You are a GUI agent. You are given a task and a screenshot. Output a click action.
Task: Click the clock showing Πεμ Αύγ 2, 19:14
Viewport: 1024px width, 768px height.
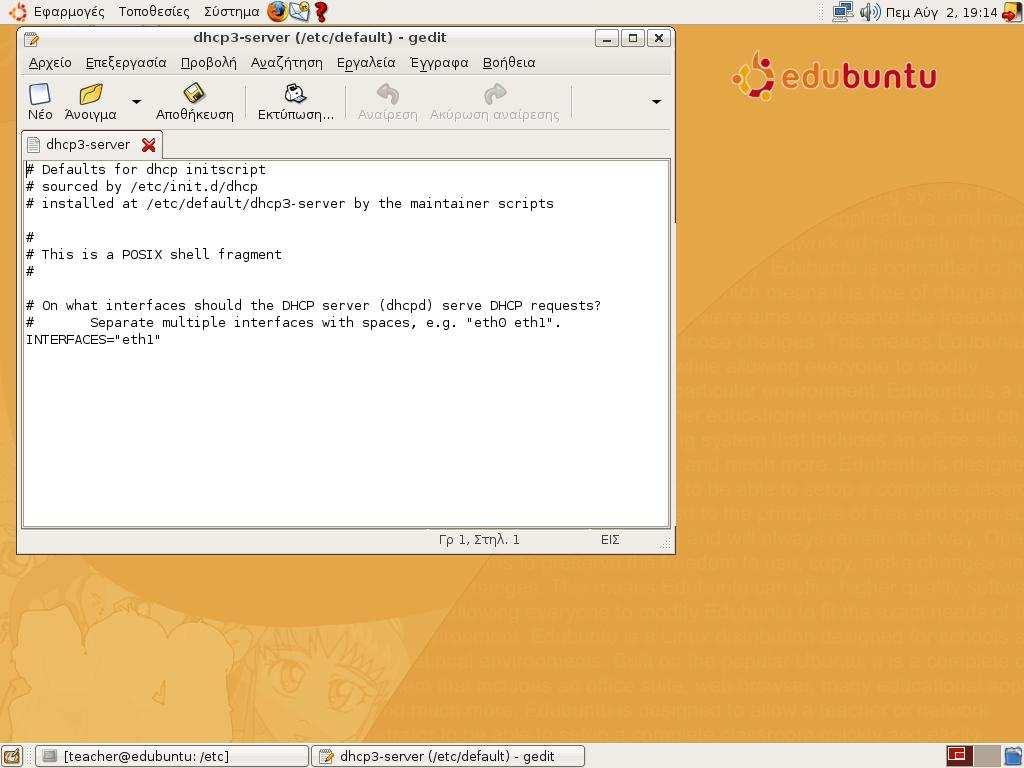941,12
